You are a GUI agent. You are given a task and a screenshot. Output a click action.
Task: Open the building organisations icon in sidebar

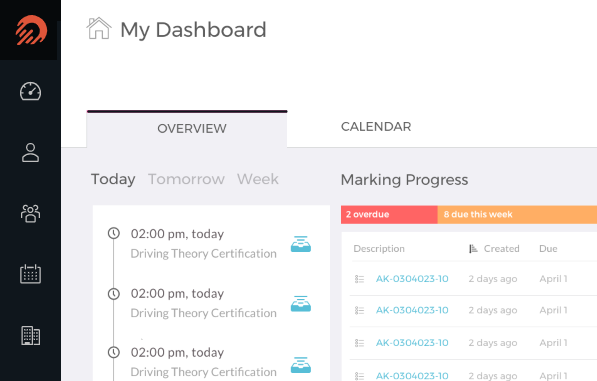pyautogui.click(x=30, y=336)
